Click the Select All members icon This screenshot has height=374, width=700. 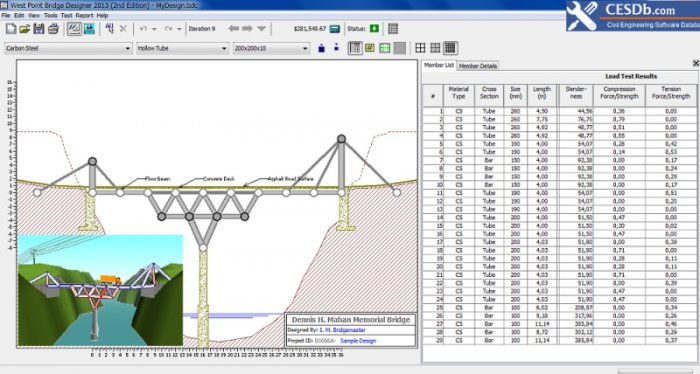pos(109,29)
